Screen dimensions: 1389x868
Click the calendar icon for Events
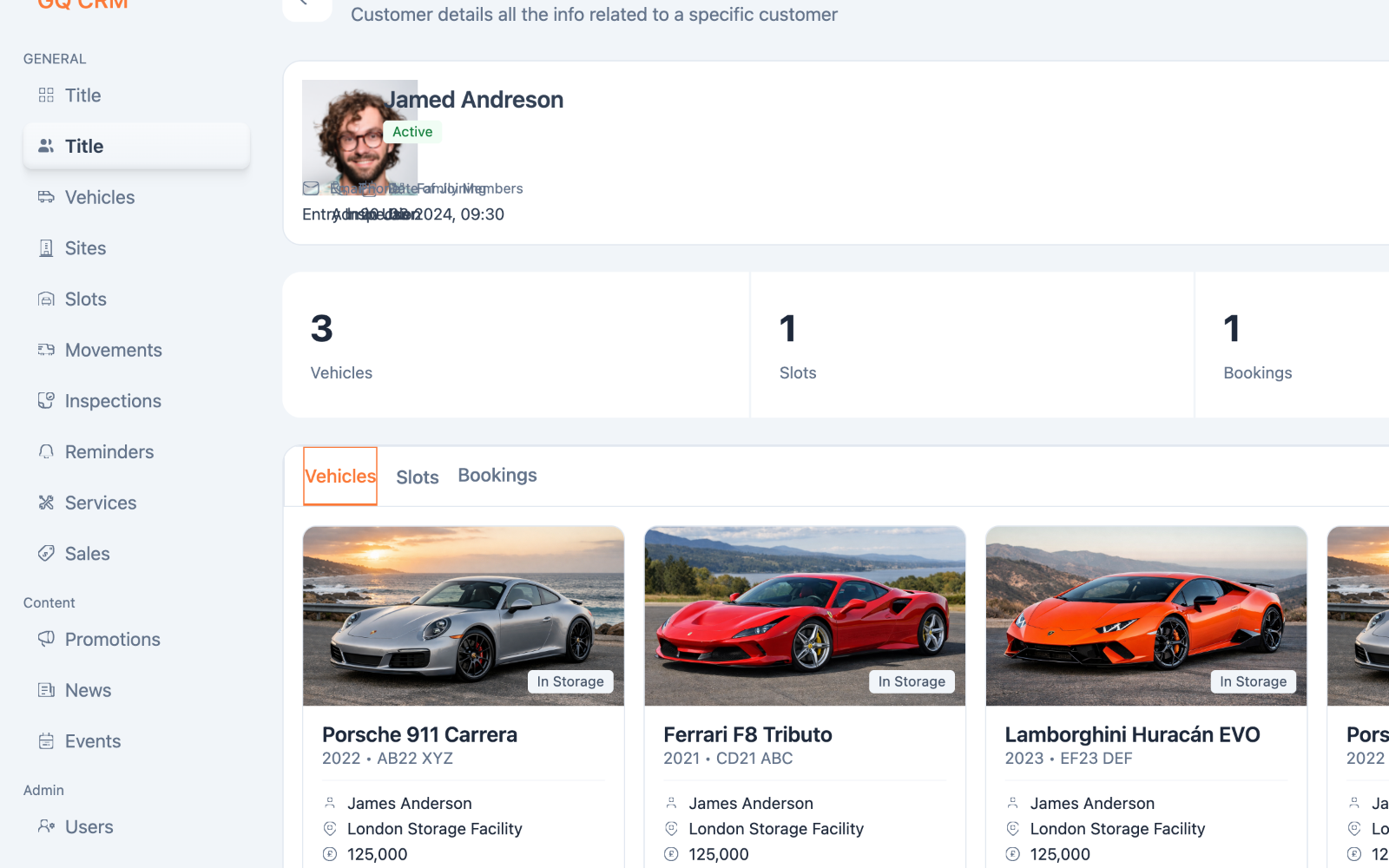click(x=46, y=741)
